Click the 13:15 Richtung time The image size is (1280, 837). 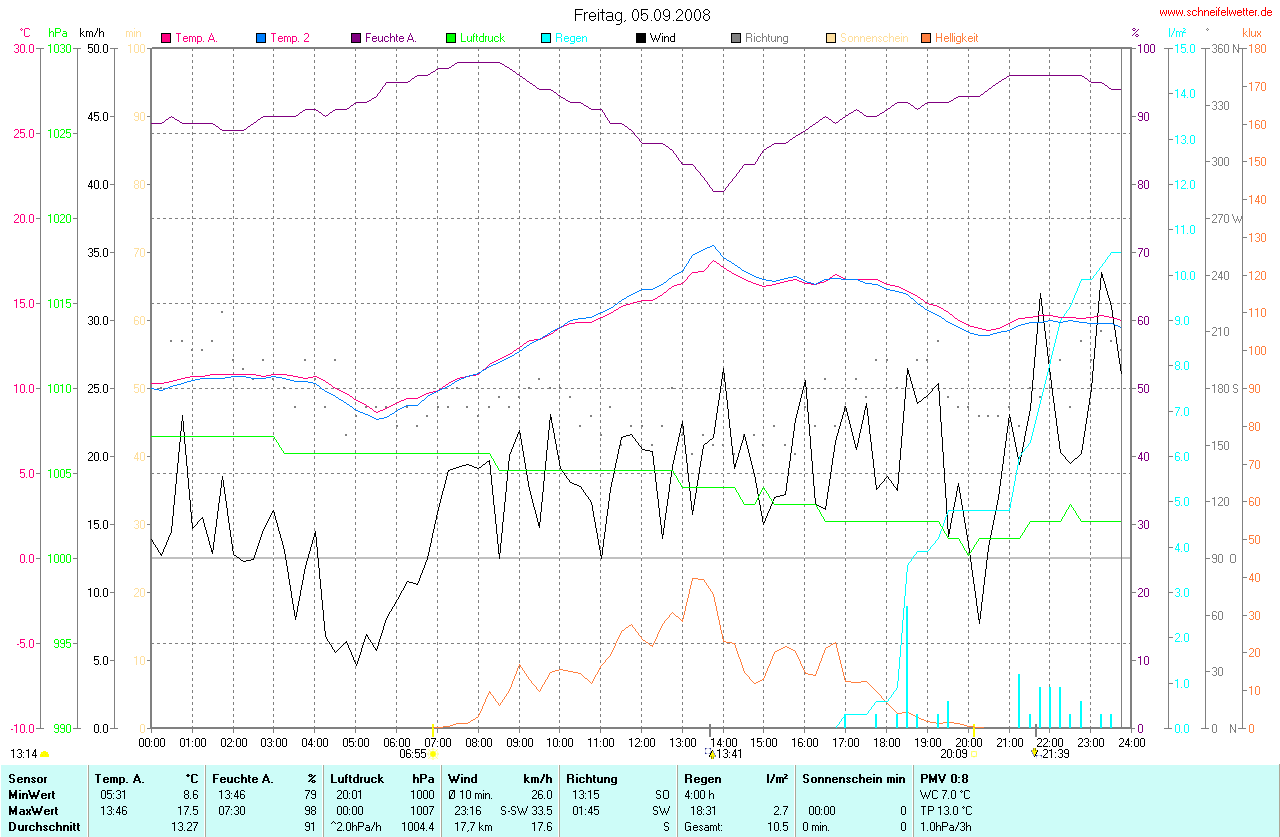(586, 795)
